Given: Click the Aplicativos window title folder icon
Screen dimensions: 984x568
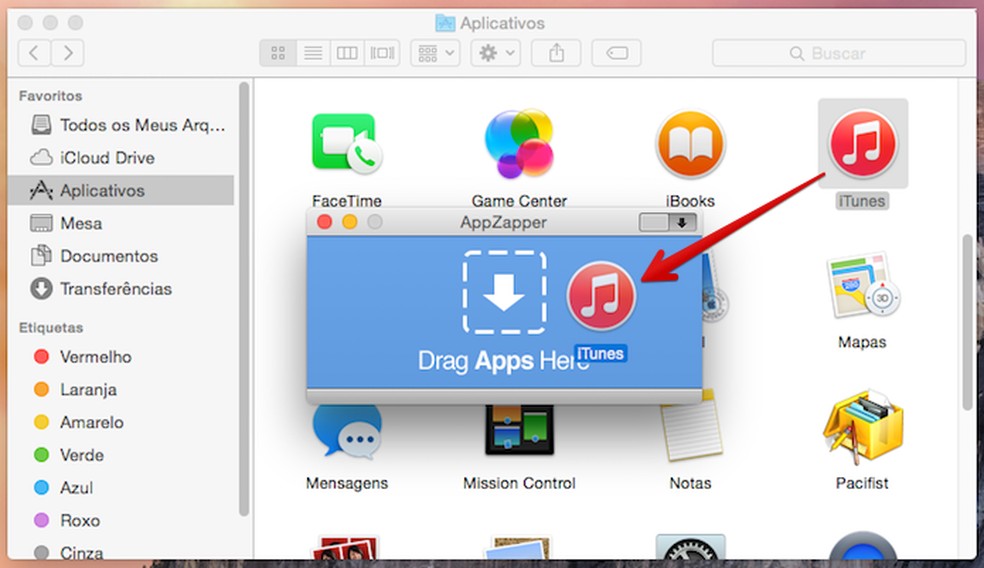Looking at the screenshot, I should (445, 23).
